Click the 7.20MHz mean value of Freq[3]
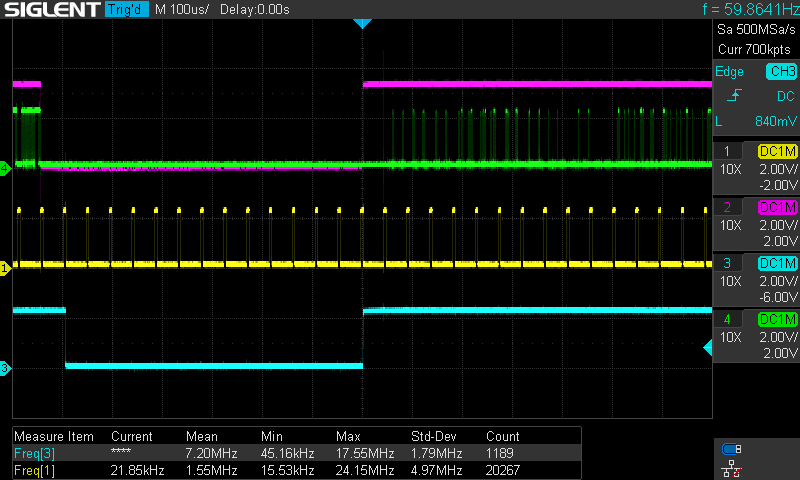Viewport: 800px width, 480px height. coord(211,453)
